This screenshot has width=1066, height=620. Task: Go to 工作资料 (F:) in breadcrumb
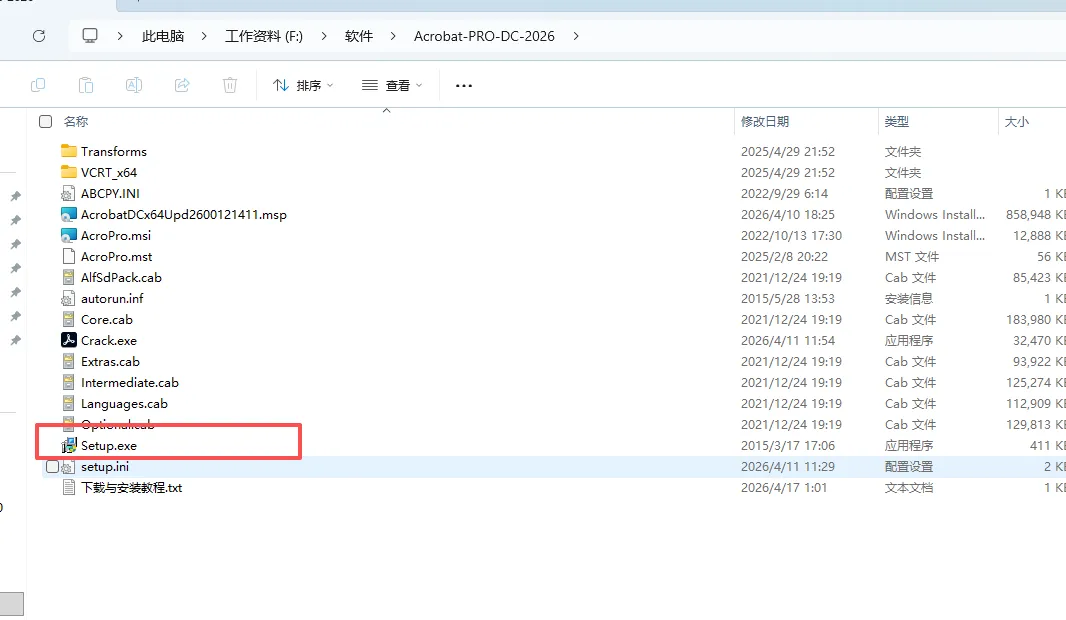coord(264,36)
